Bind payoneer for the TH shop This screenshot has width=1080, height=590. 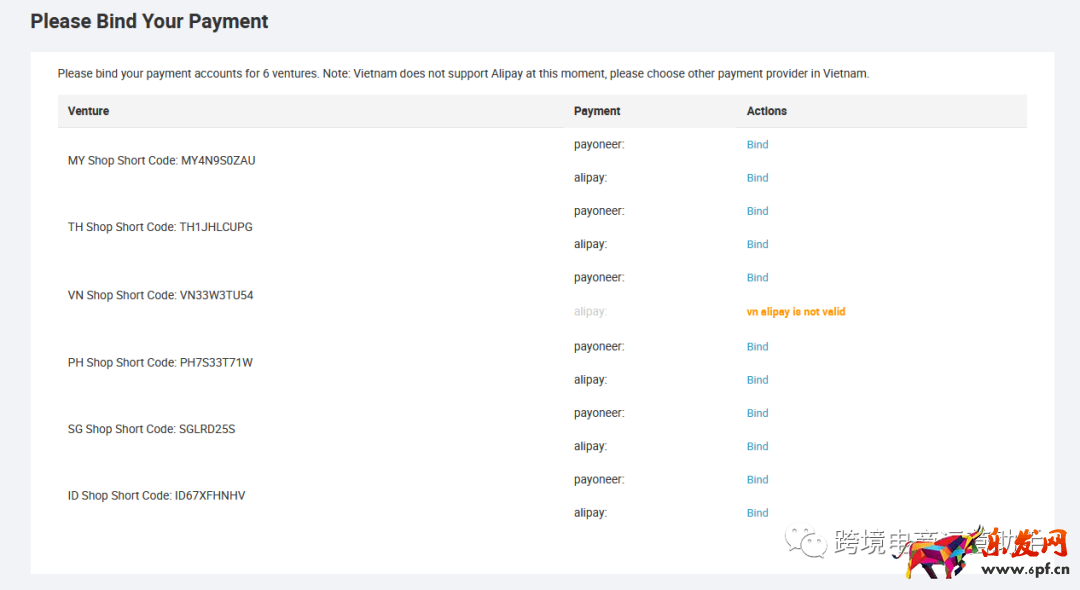757,211
